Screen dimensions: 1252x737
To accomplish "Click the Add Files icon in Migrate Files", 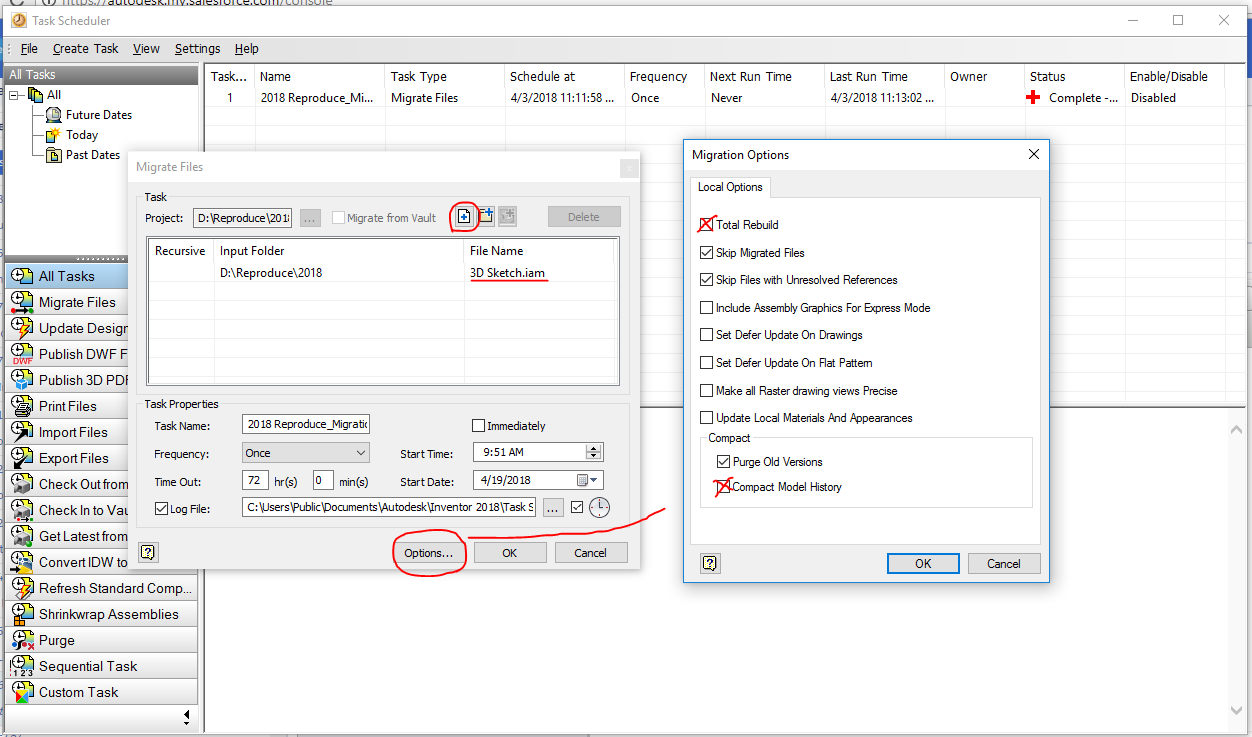I will coord(464,216).
